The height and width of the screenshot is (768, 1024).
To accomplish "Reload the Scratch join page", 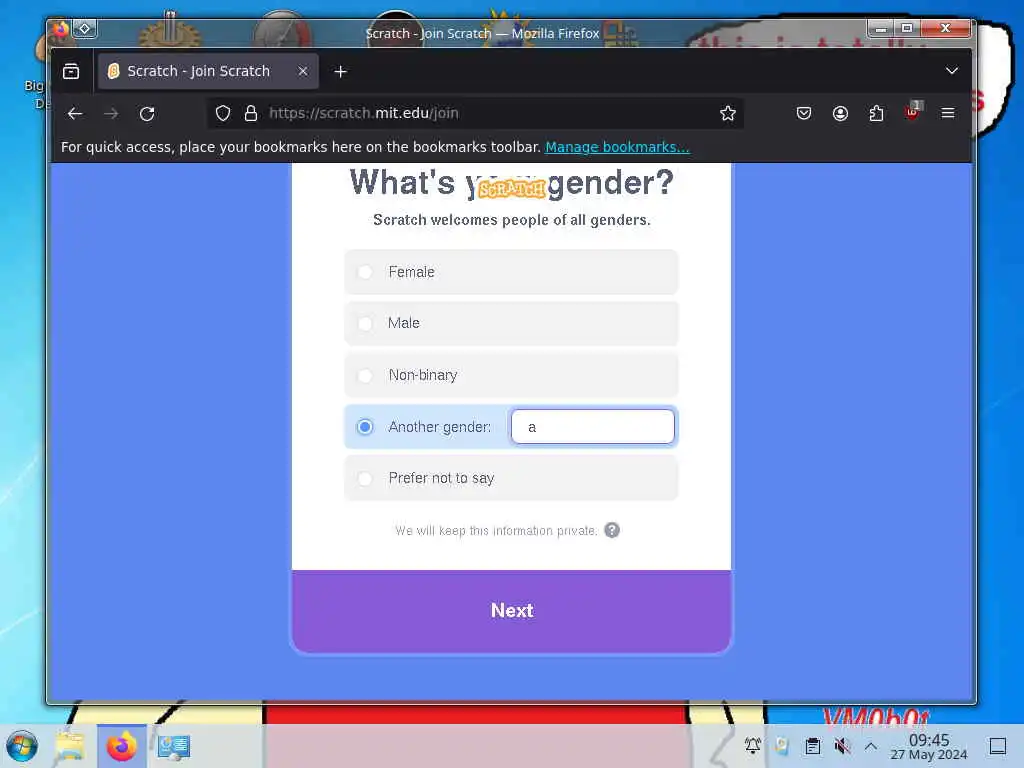I will pos(147,114).
